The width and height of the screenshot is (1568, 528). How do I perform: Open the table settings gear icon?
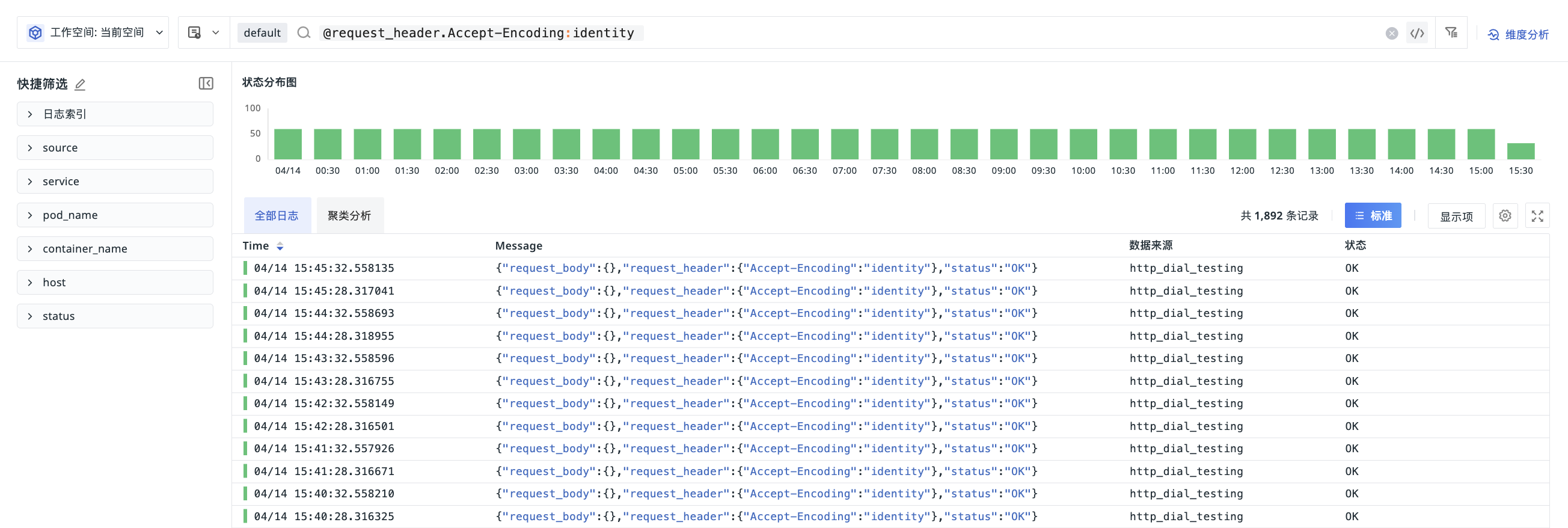(x=1505, y=215)
